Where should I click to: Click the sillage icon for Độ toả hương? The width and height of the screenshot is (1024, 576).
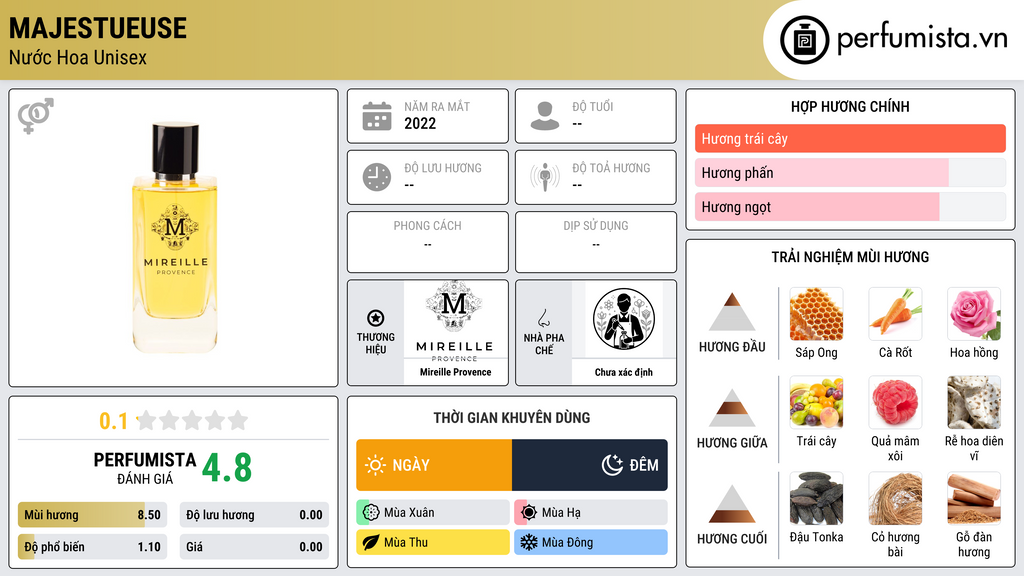545,178
